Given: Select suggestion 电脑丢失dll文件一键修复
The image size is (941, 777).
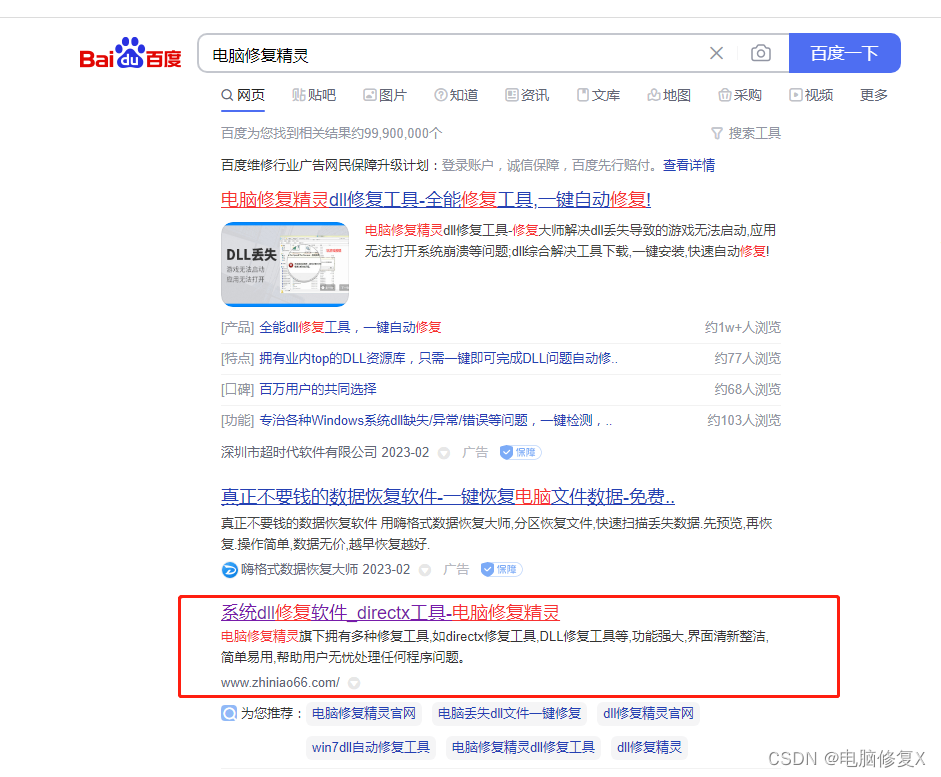Looking at the screenshot, I should pos(510,713).
